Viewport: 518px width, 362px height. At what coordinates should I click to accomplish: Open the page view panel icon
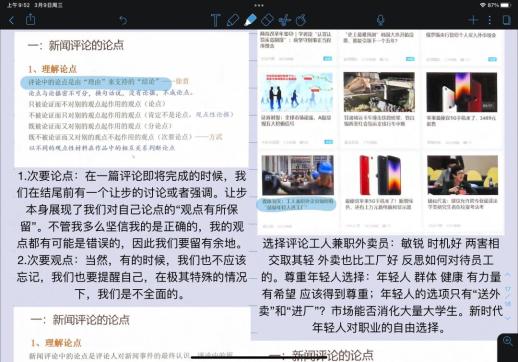pyautogui.click(x=507, y=20)
